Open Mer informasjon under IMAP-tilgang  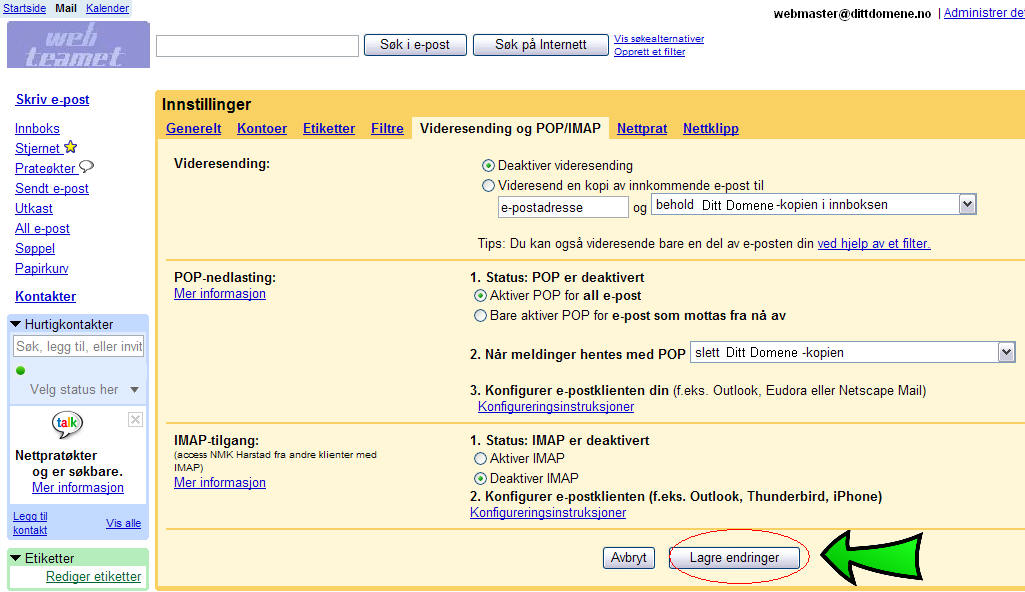click(x=220, y=483)
